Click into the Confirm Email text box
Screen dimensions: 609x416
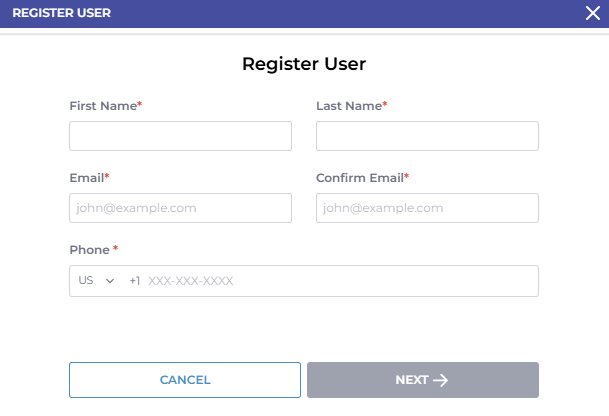pyautogui.click(x=427, y=208)
